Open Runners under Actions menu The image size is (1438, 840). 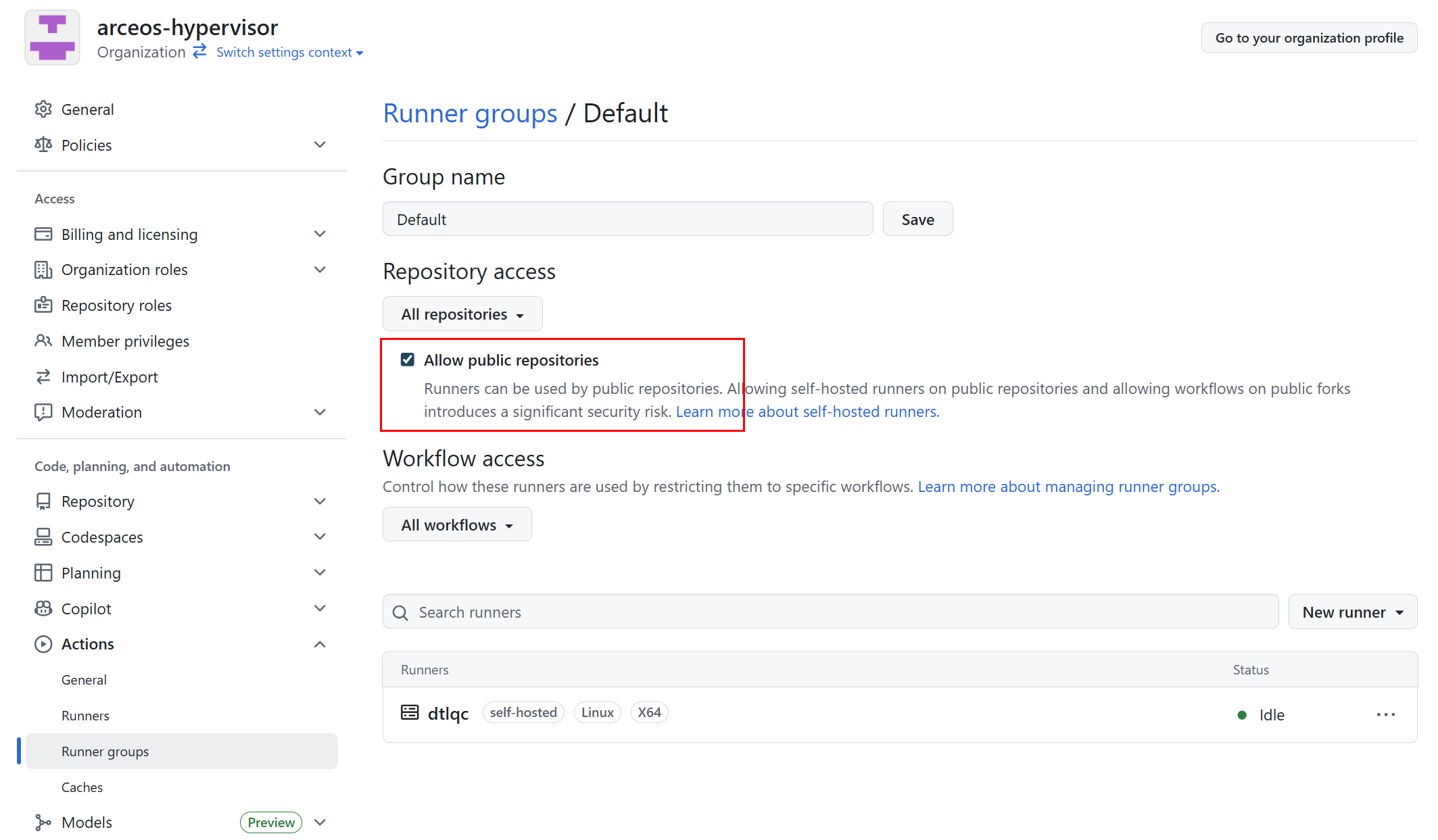[85, 716]
